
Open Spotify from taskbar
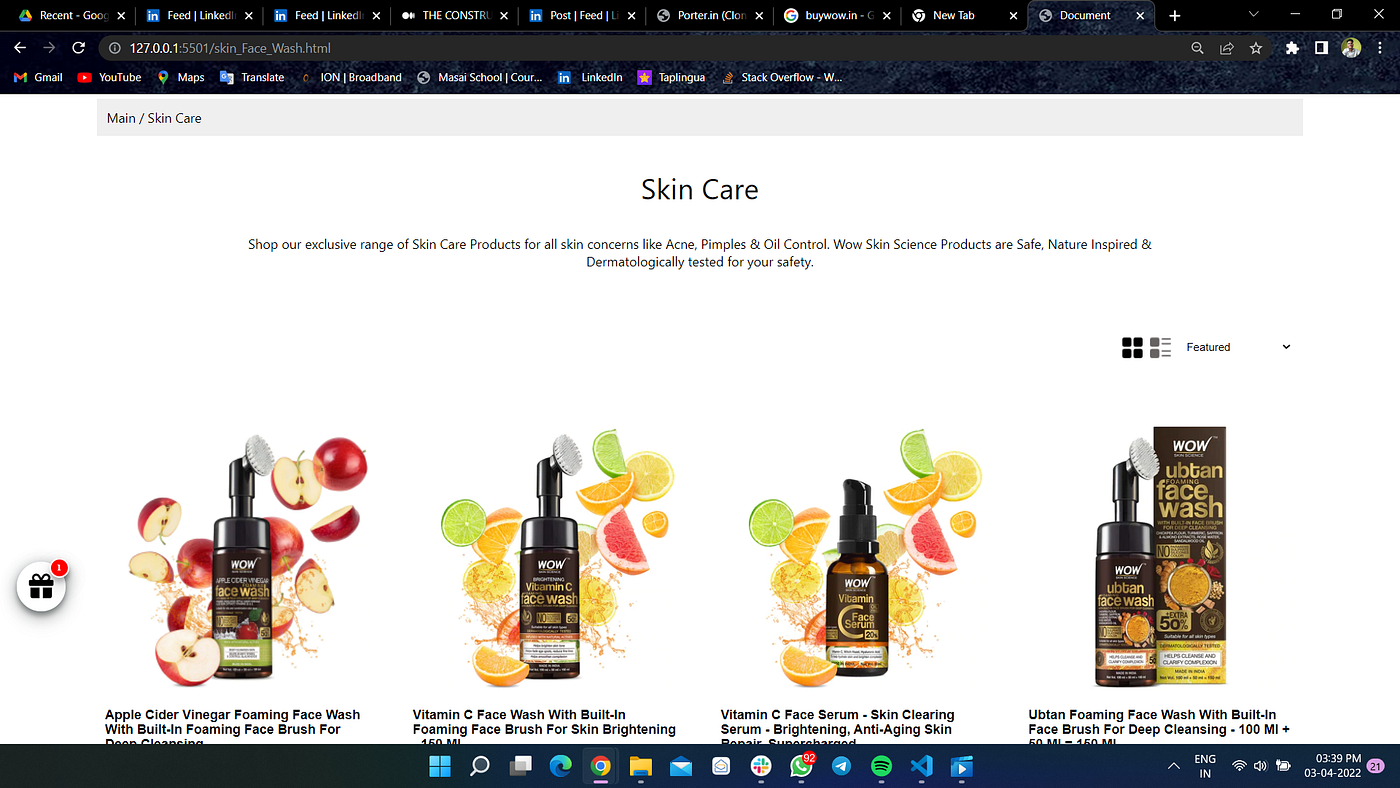pyautogui.click(x=881, y=767)
